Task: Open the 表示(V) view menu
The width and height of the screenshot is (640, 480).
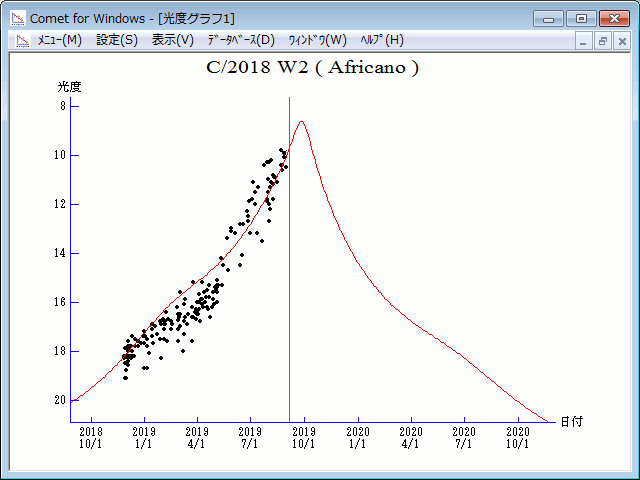Action: [x=172, y=40]
